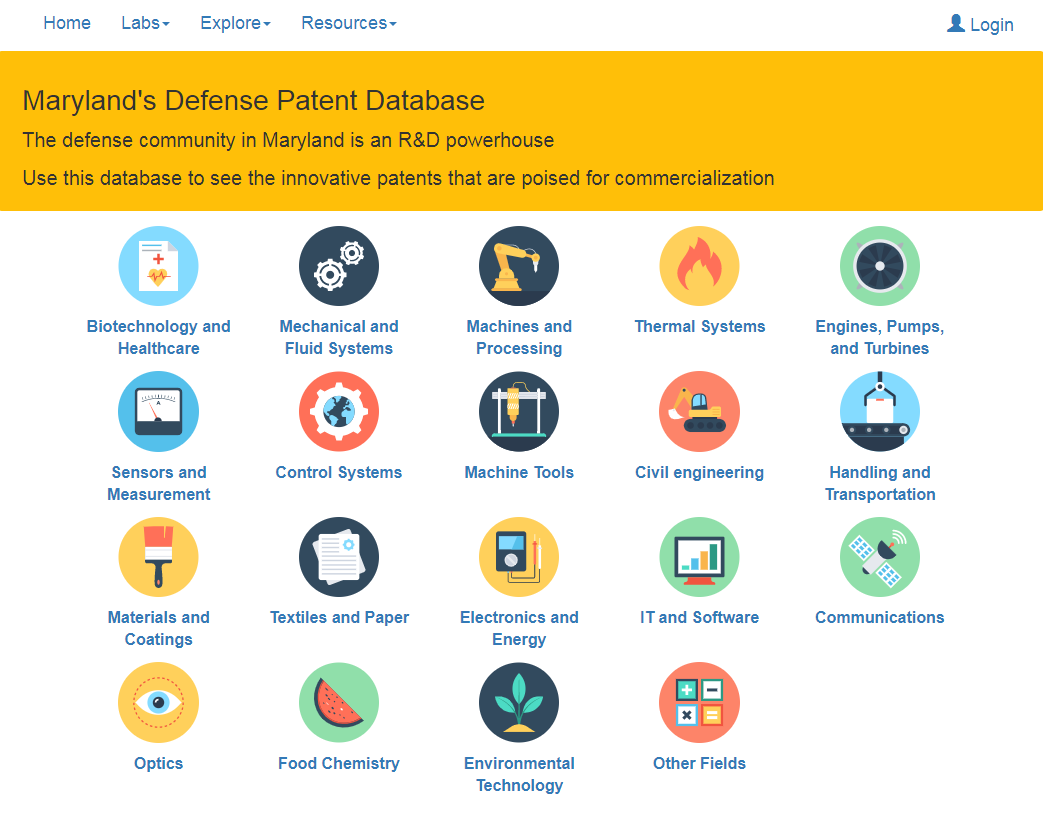
Task: Click the Communications satellite icon
Action: (879, 557)
